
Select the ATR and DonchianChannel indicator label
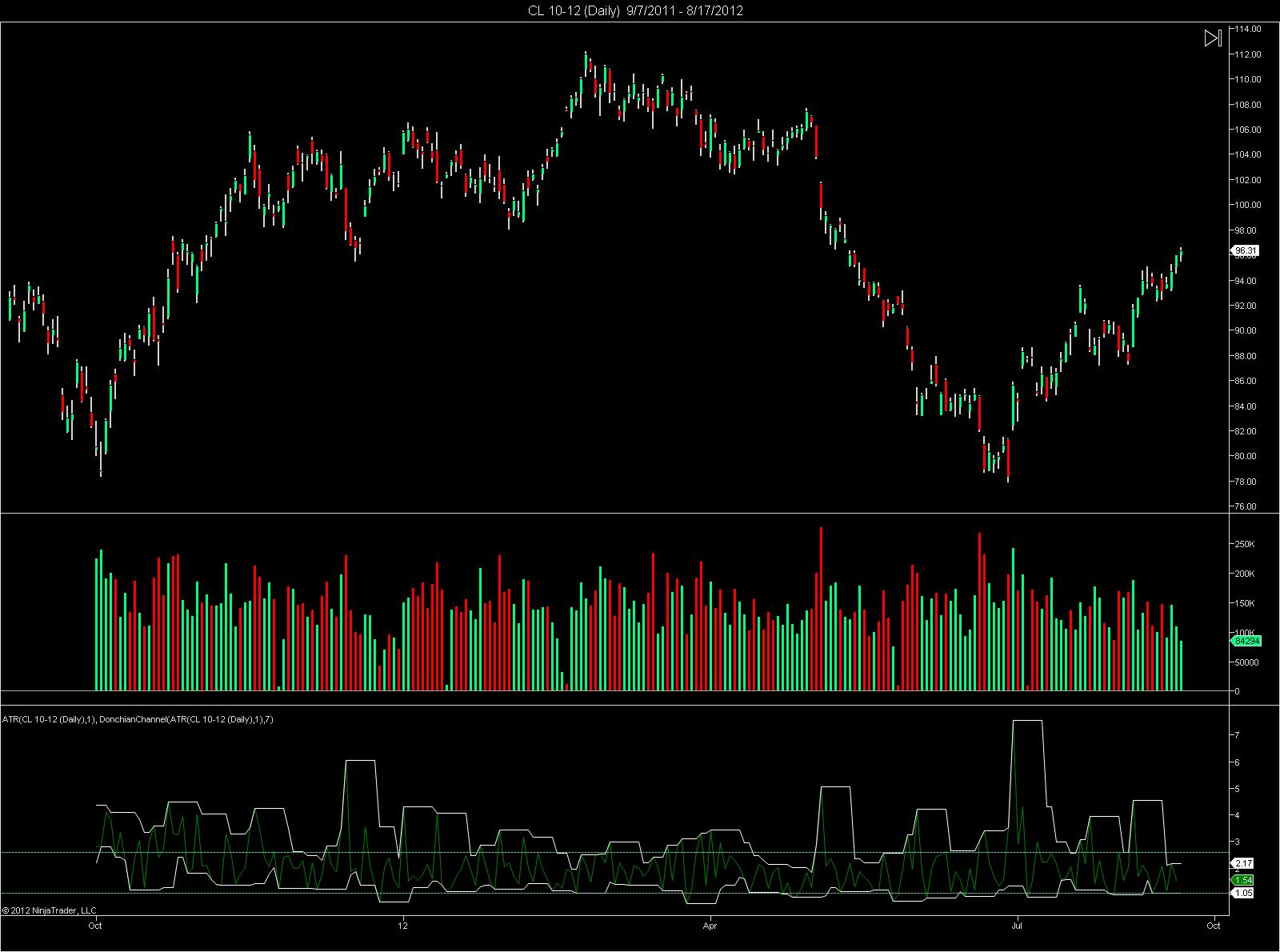point(138,720)
